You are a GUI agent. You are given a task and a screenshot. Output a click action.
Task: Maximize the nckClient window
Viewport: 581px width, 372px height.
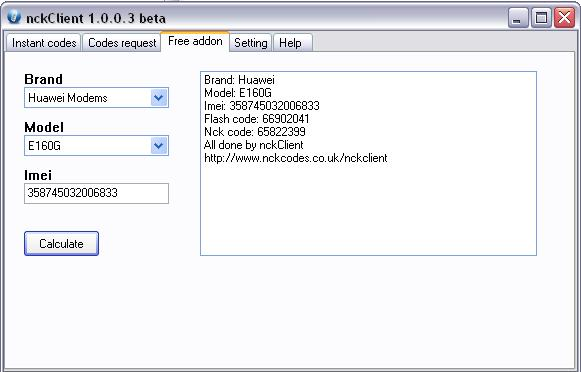(x=541, y=18)
